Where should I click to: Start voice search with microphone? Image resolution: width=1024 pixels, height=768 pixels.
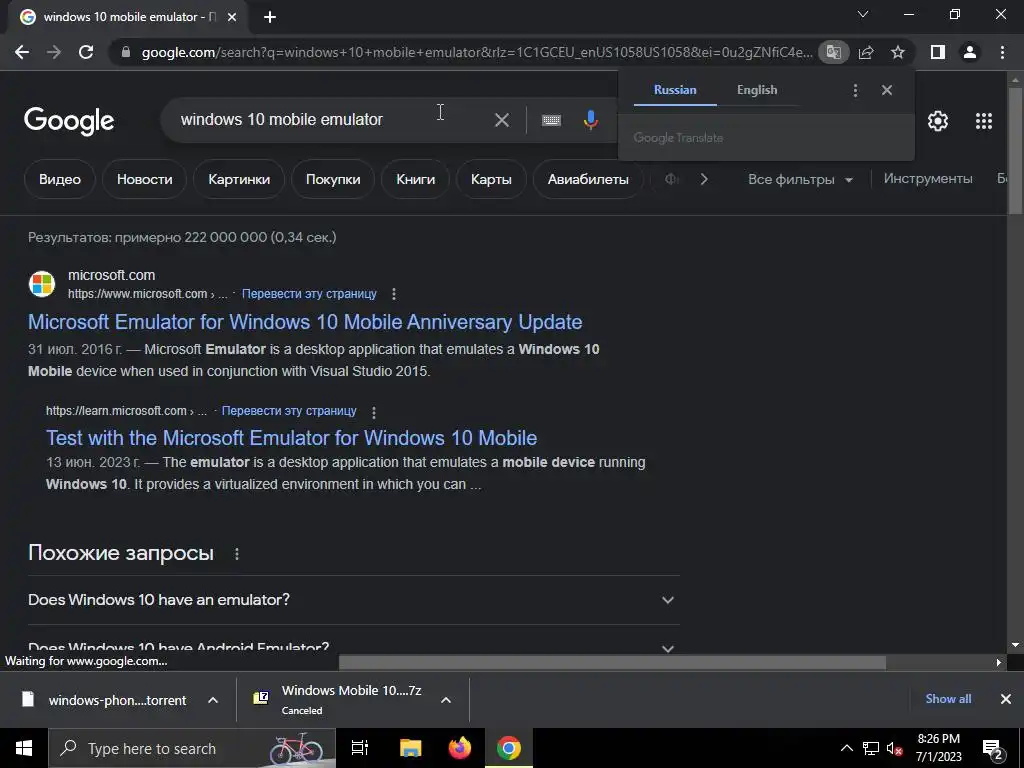pos(590,120)
